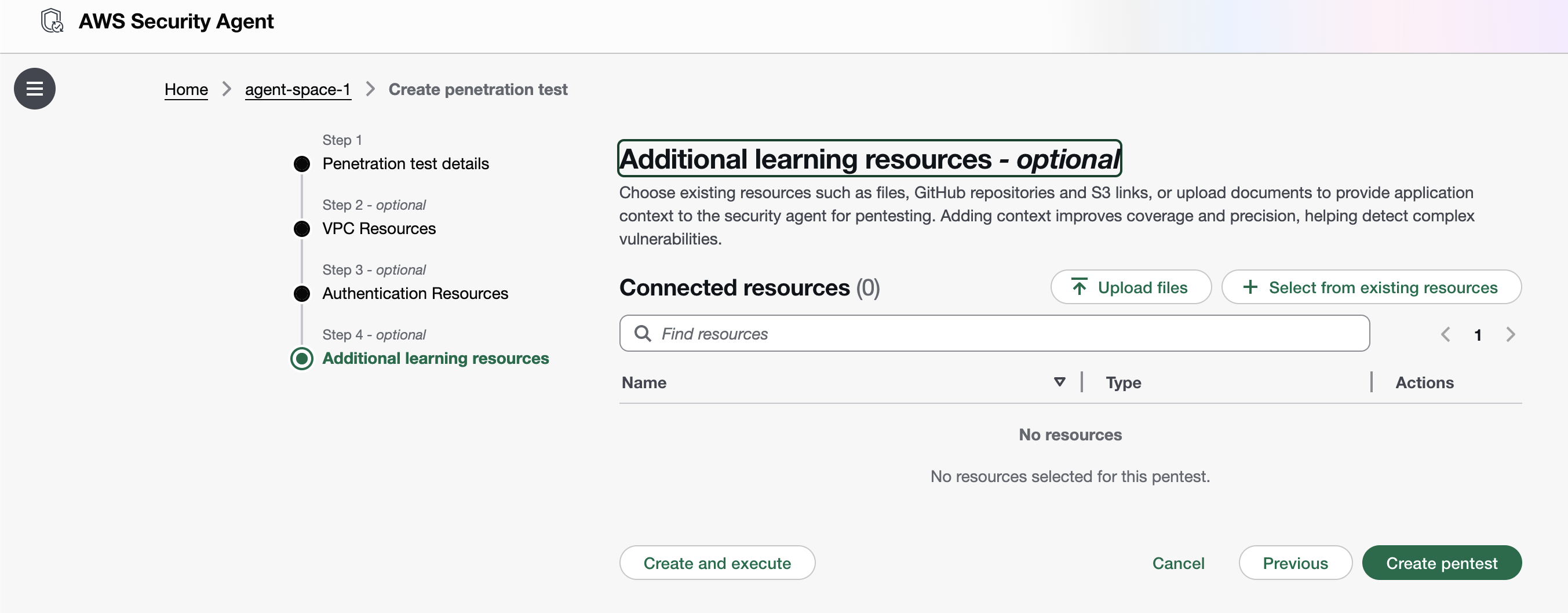Click the Step 3 Authentication circle marker
The image size is (1568, 613).
[301, 293]
